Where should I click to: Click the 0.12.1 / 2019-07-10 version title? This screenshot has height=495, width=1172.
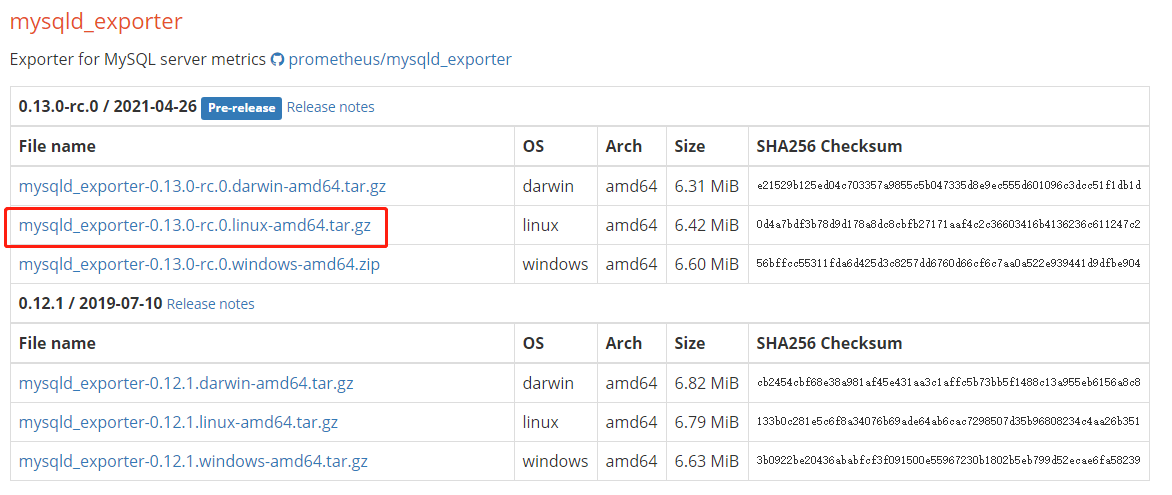click(90, 304)
